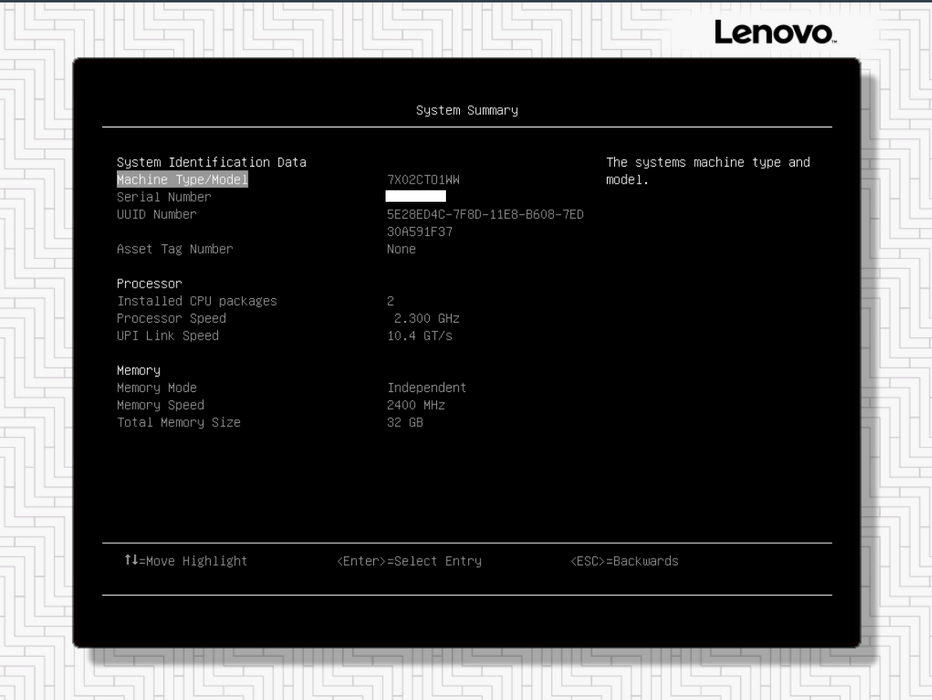The height and width of the screenshot is (700, 932).
Task: Click the <Enter>=Select Entry hint
Action: pos(409,561)
